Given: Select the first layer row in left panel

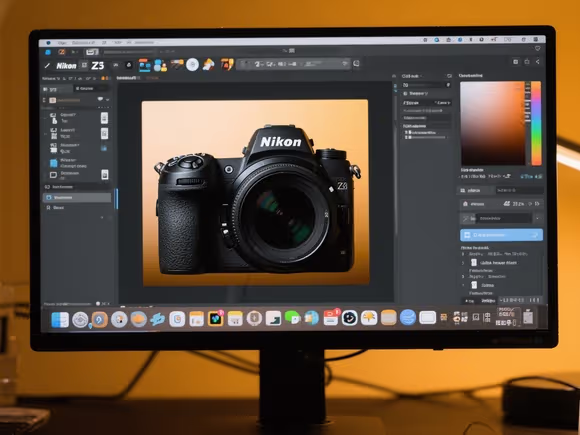Looking at the screenshot, I should point(78,118).
